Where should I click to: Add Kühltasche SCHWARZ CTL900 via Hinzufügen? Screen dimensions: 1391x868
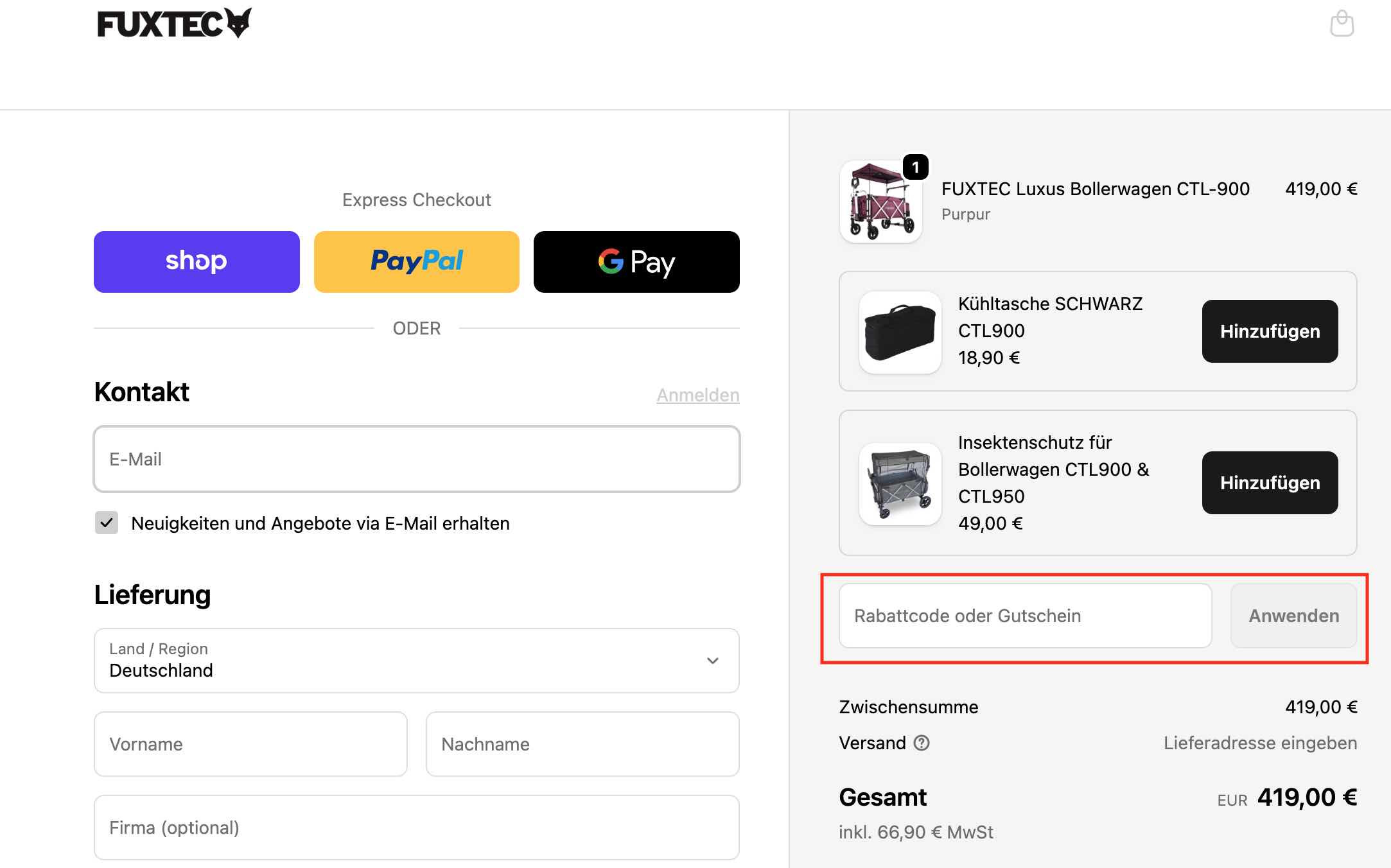pos(1270,331)
